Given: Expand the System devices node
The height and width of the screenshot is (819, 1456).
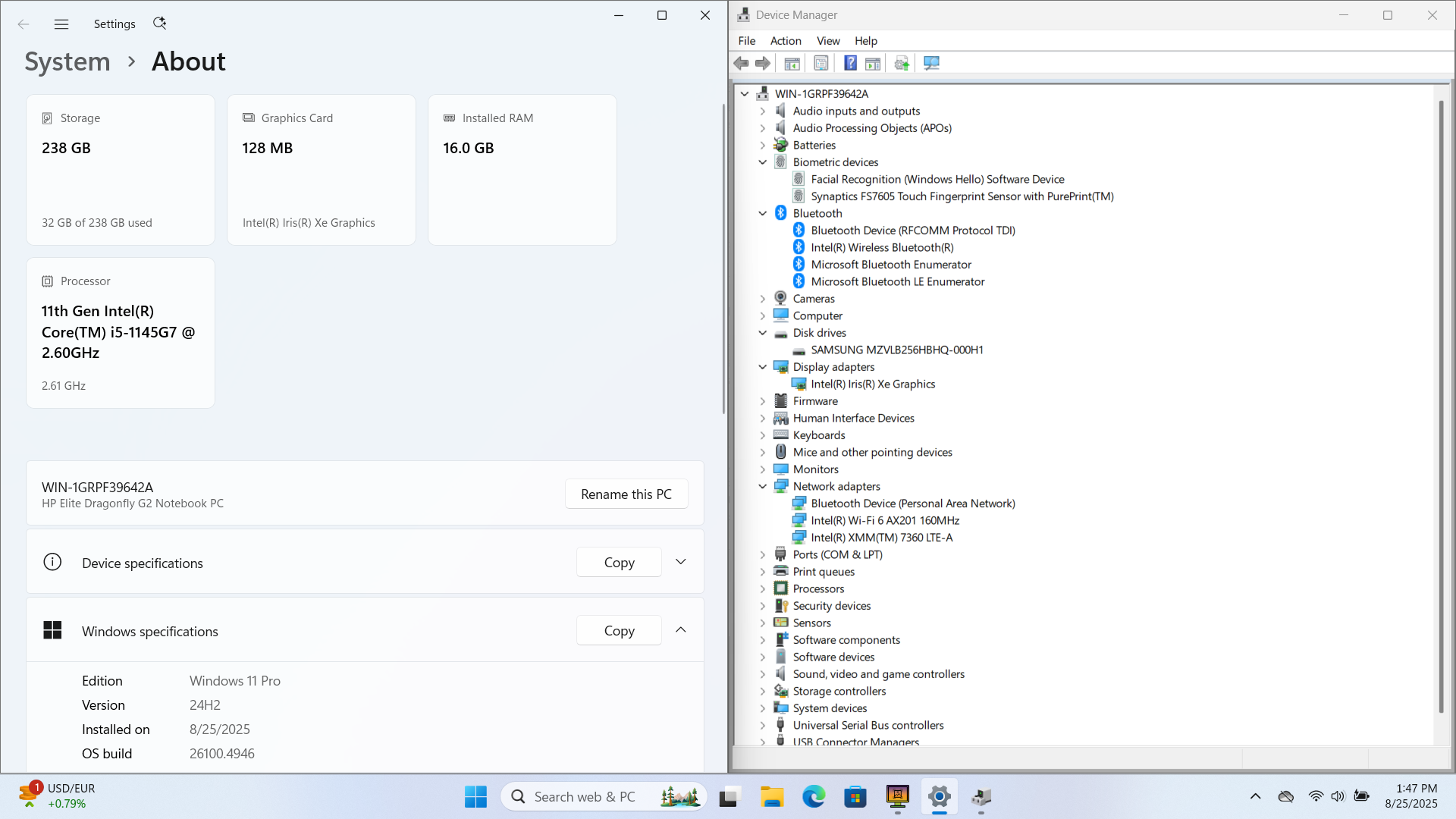Looking at the screenshot, I should click(763, 708).
